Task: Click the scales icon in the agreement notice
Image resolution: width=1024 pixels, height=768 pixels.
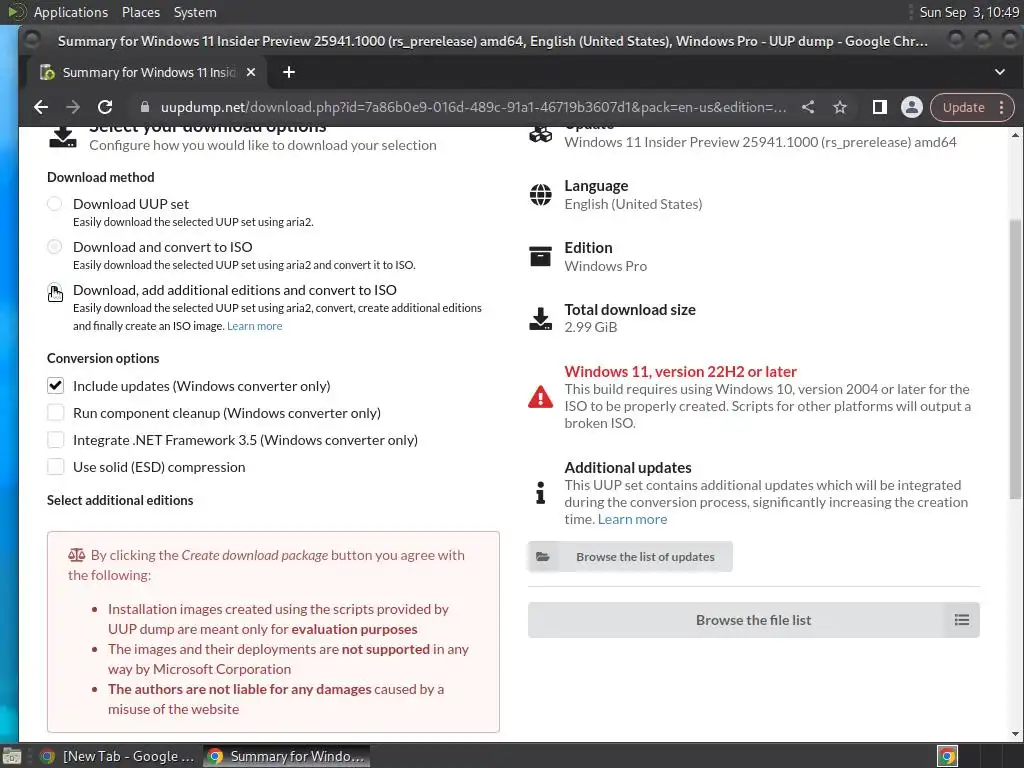Action: [76, 555]
